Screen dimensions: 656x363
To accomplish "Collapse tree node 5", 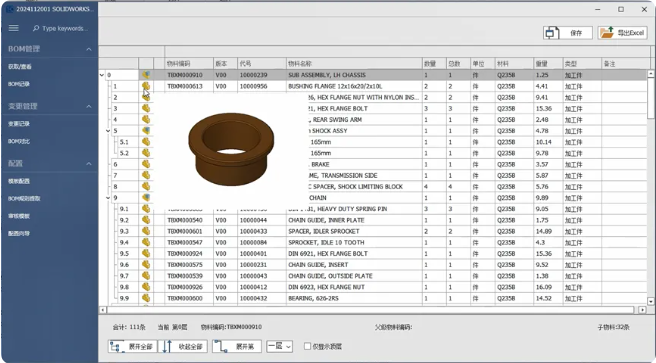I will tap(108, 131).
